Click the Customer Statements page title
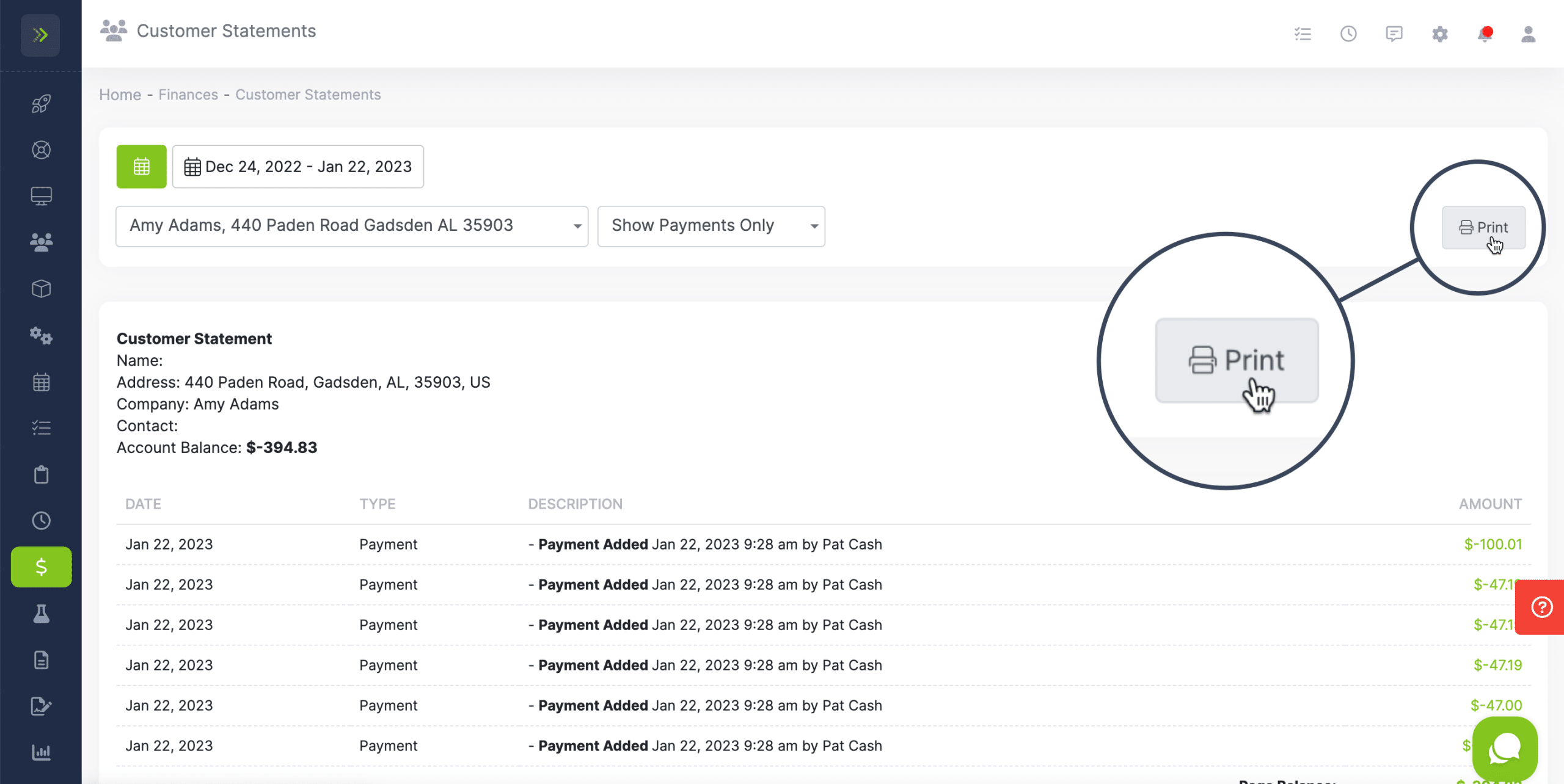The image size is (1564, 784). tap(226, 31)
